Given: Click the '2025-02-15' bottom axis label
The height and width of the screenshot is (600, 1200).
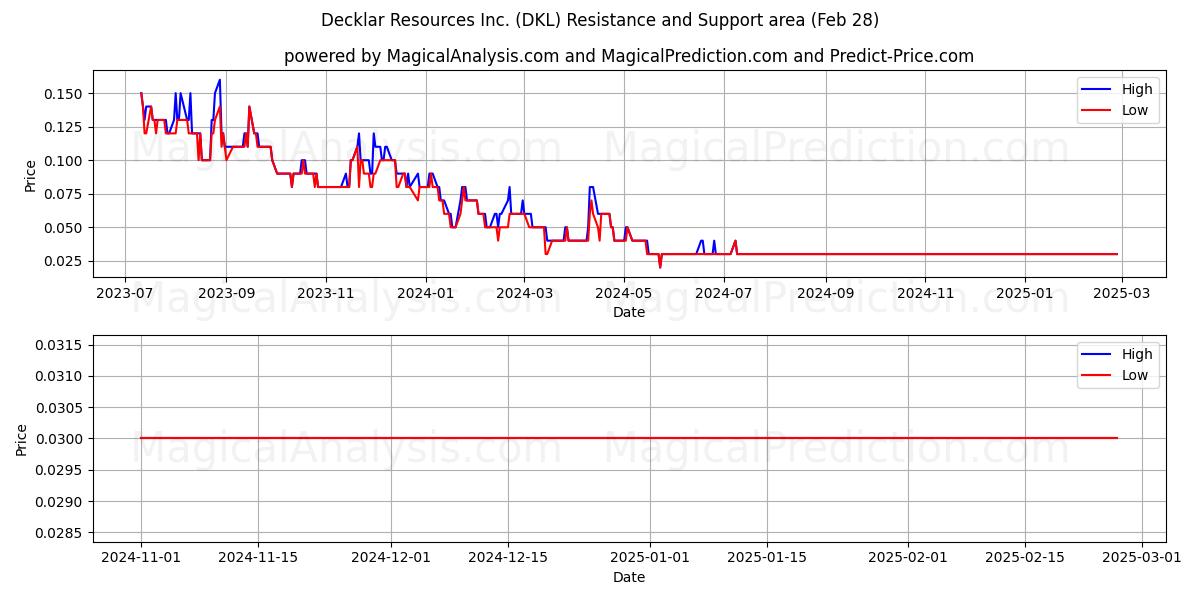Looking at the screenshot, I should pyautogui.click(x=1026, y=559).
